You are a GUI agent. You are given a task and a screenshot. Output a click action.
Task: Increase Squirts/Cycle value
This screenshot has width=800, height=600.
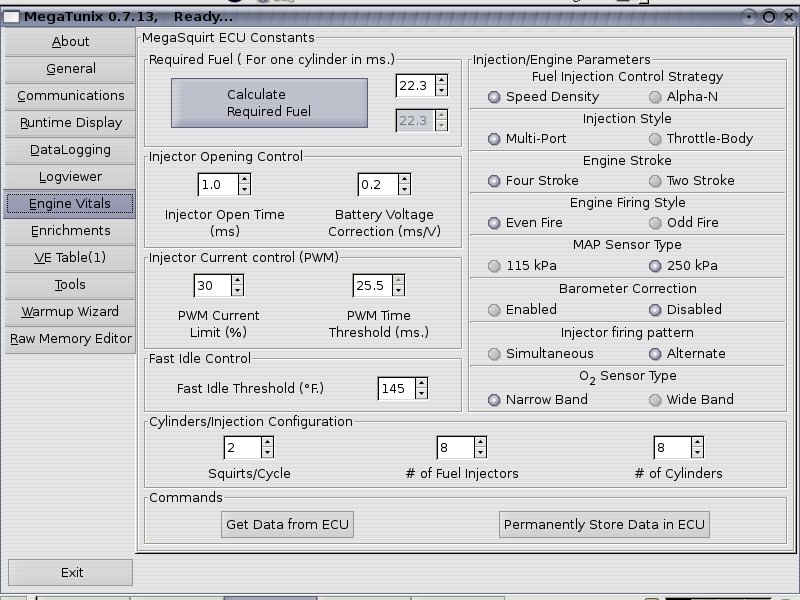point(267,442)
